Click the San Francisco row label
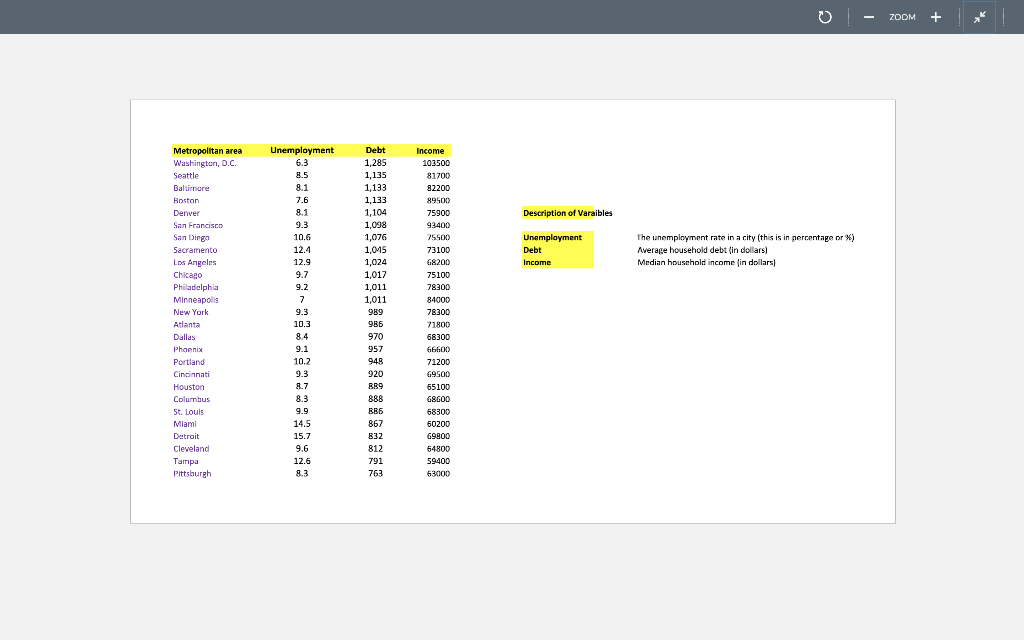 pyautogui.click(x=198, y=225)
